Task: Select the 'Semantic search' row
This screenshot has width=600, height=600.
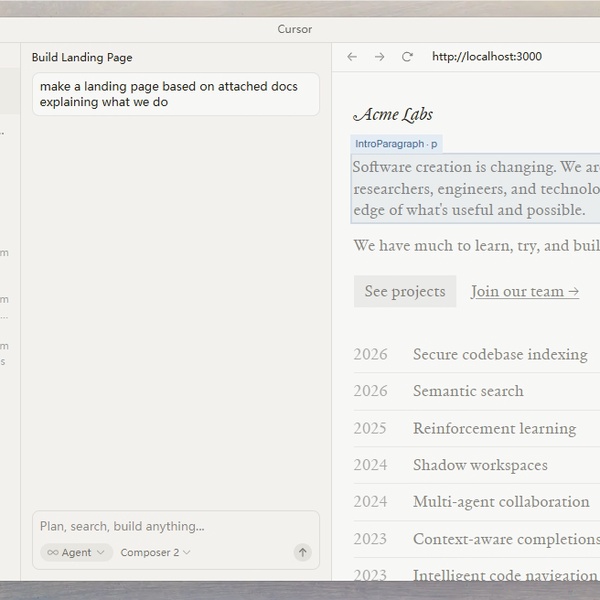Action: point(468,391)
